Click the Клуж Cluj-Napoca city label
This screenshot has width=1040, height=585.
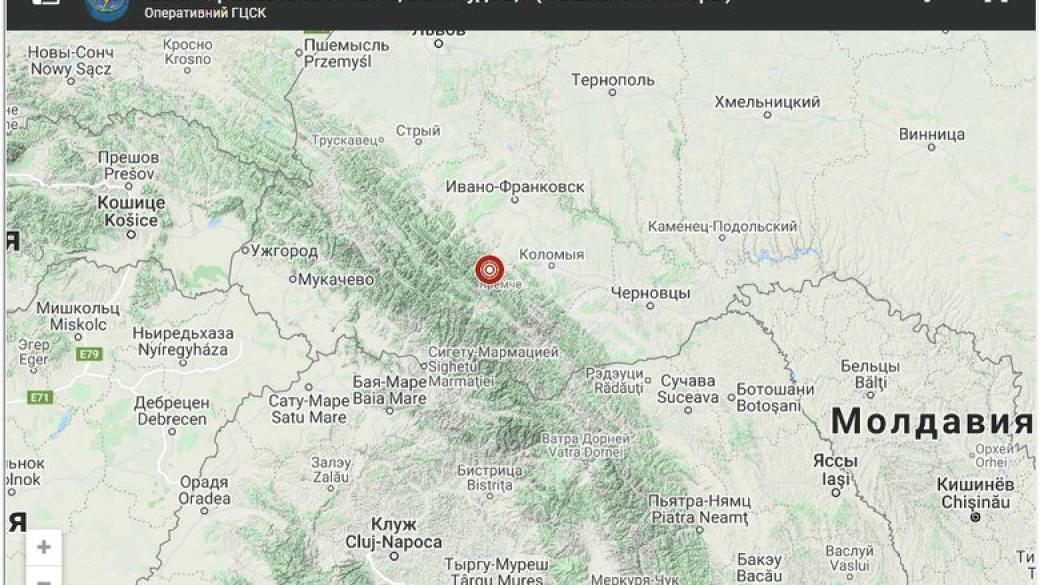tap(393, 533)
